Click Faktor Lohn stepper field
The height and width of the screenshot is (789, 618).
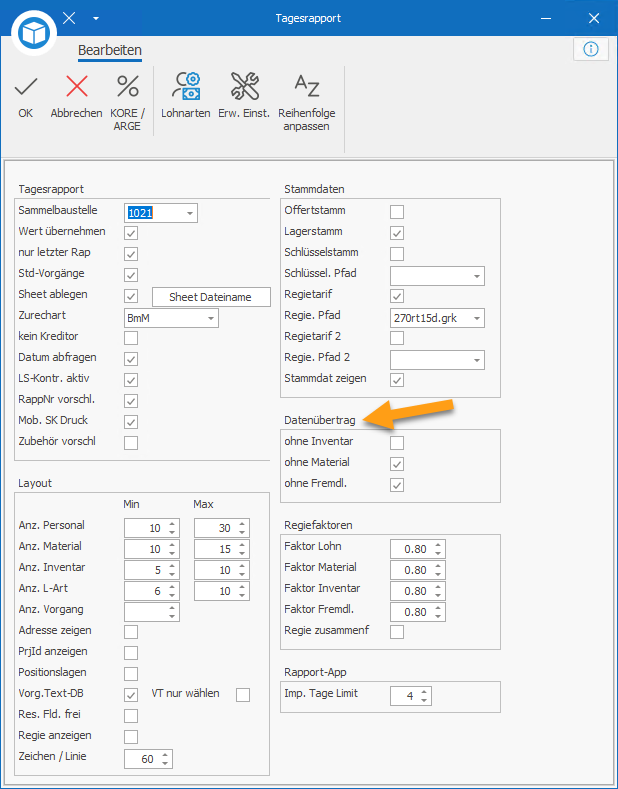418,549
